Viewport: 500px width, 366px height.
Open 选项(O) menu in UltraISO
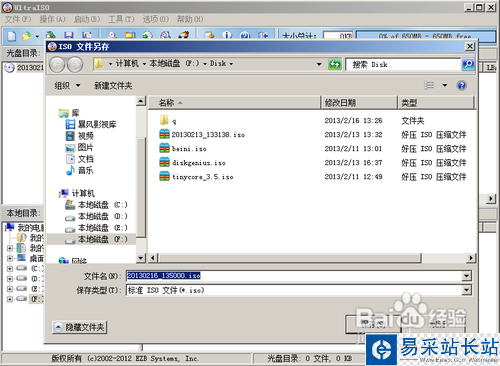156,19
